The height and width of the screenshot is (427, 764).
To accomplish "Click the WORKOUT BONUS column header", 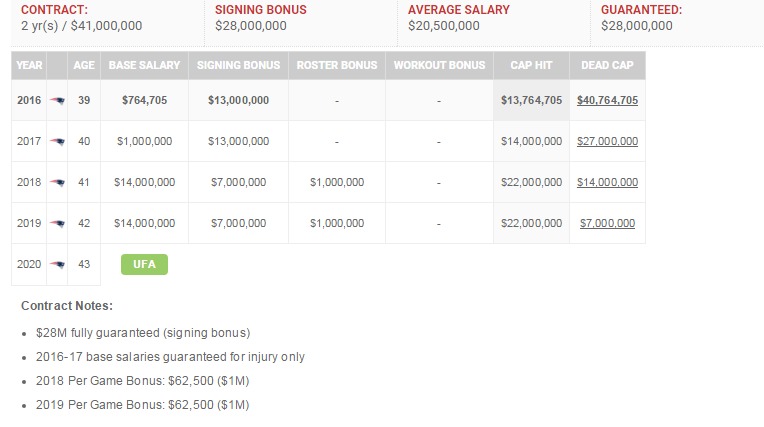I will (439, 66).
